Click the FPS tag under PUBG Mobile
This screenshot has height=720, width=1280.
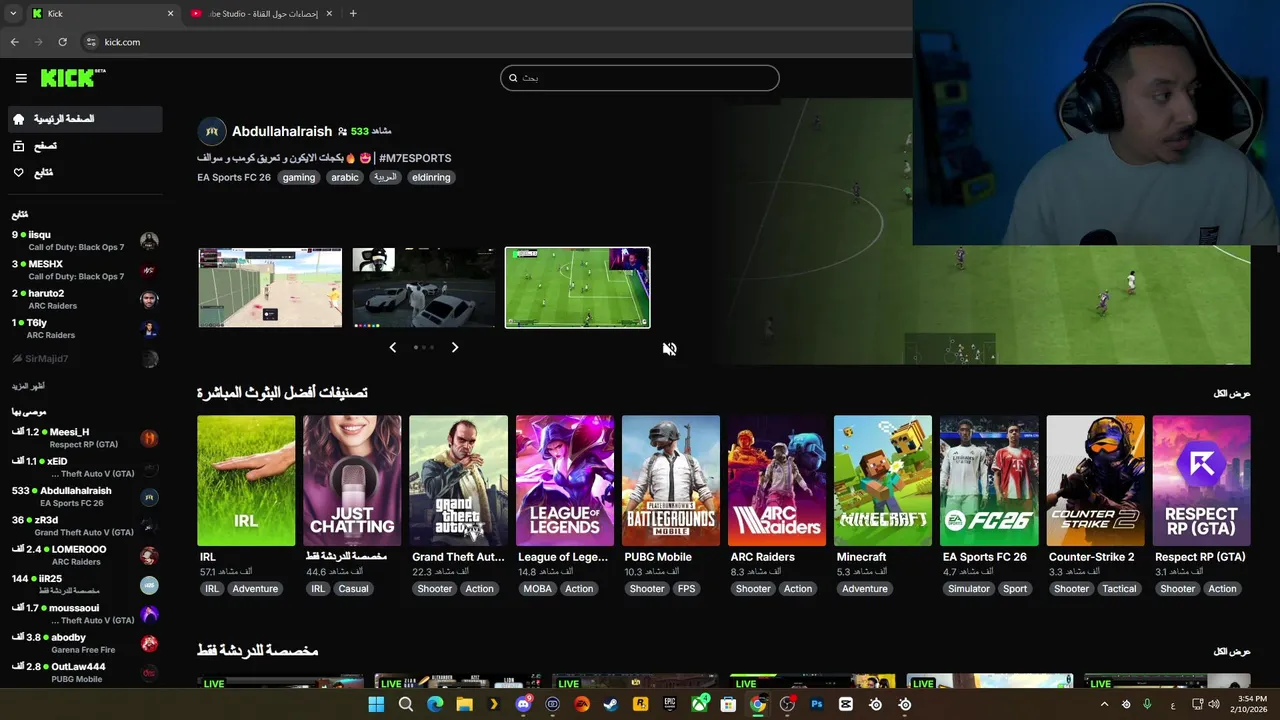tap(687, 589)
